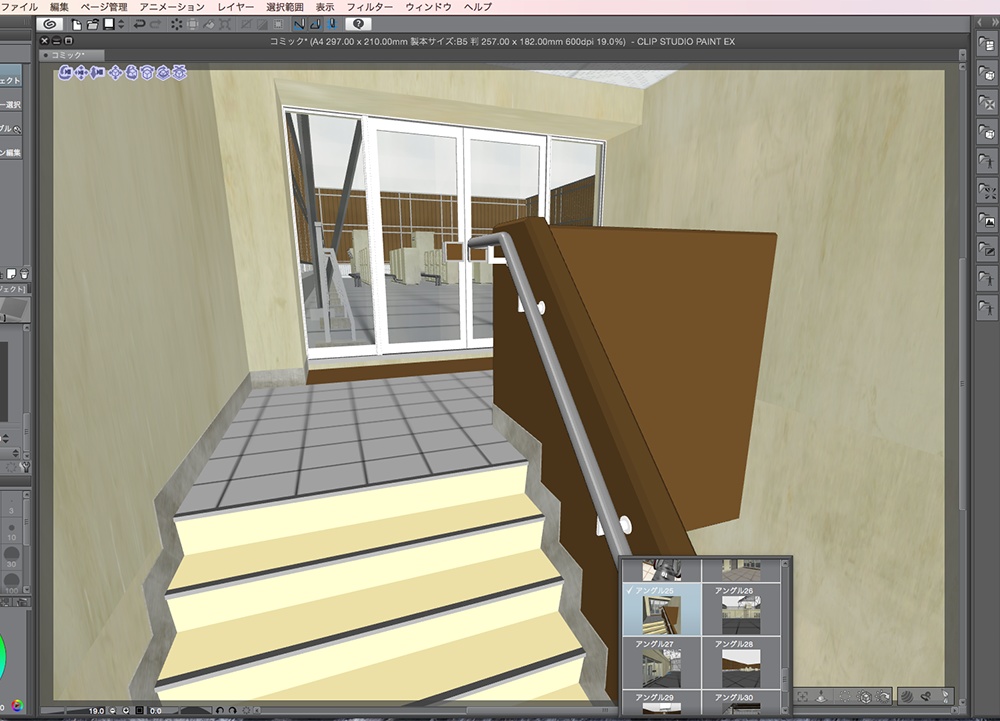The width and height of the screenshot is (1000, 721).
Task: Open the アニメーション menu
Action: pos(172,7)
